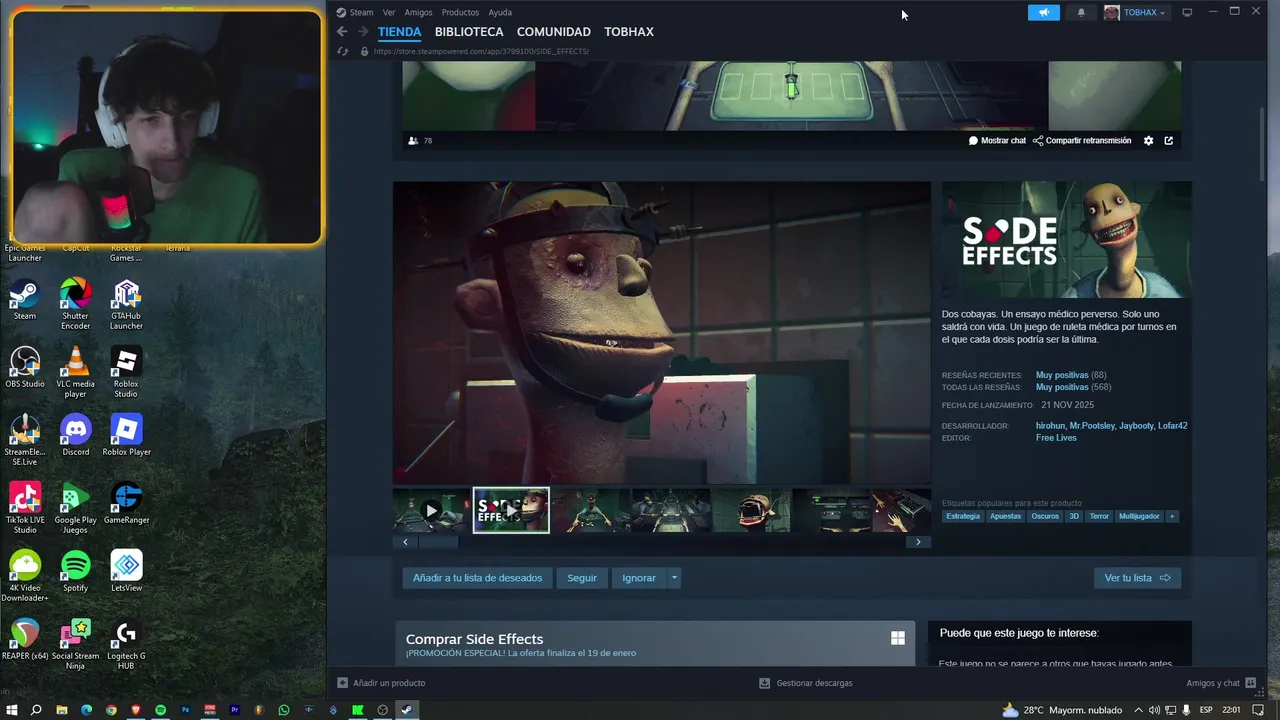Select the open-mouth creature screenshot thumbnail
This screenshot has height=720, width=1280.
pyautogui.click(x=751, y=510)
